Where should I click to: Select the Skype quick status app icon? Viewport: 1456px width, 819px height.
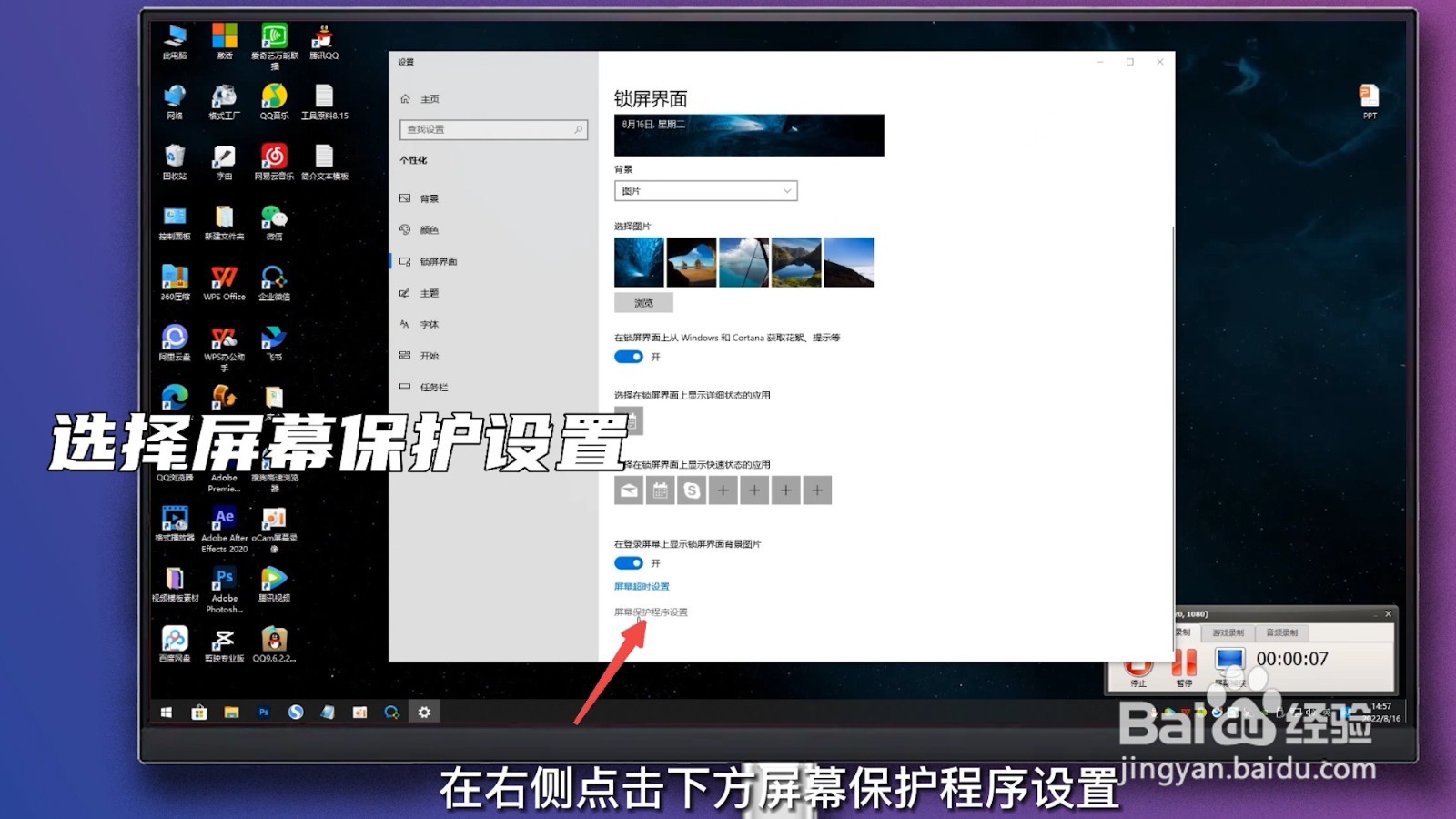(693, 490)
